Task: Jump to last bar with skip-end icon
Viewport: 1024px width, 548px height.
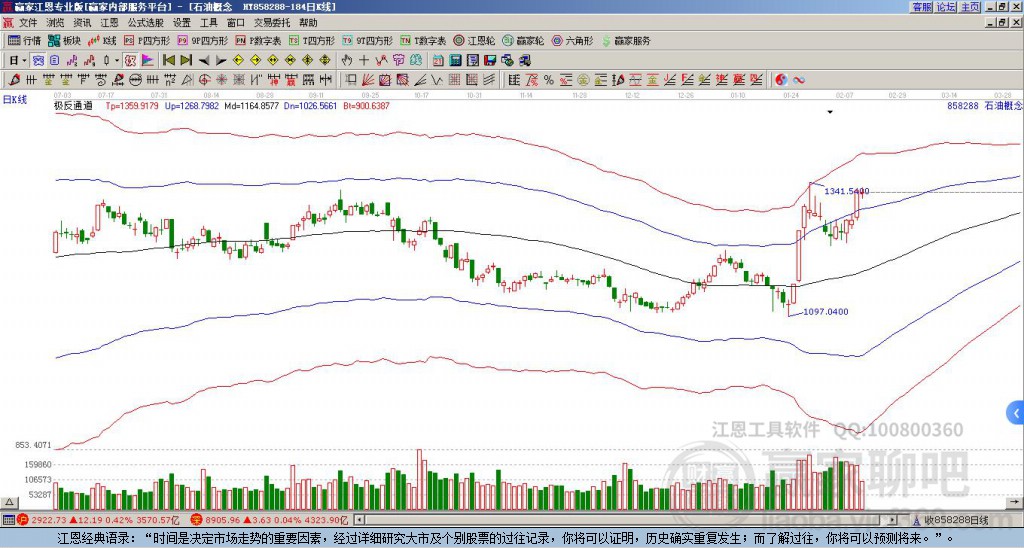Action: 186,61
